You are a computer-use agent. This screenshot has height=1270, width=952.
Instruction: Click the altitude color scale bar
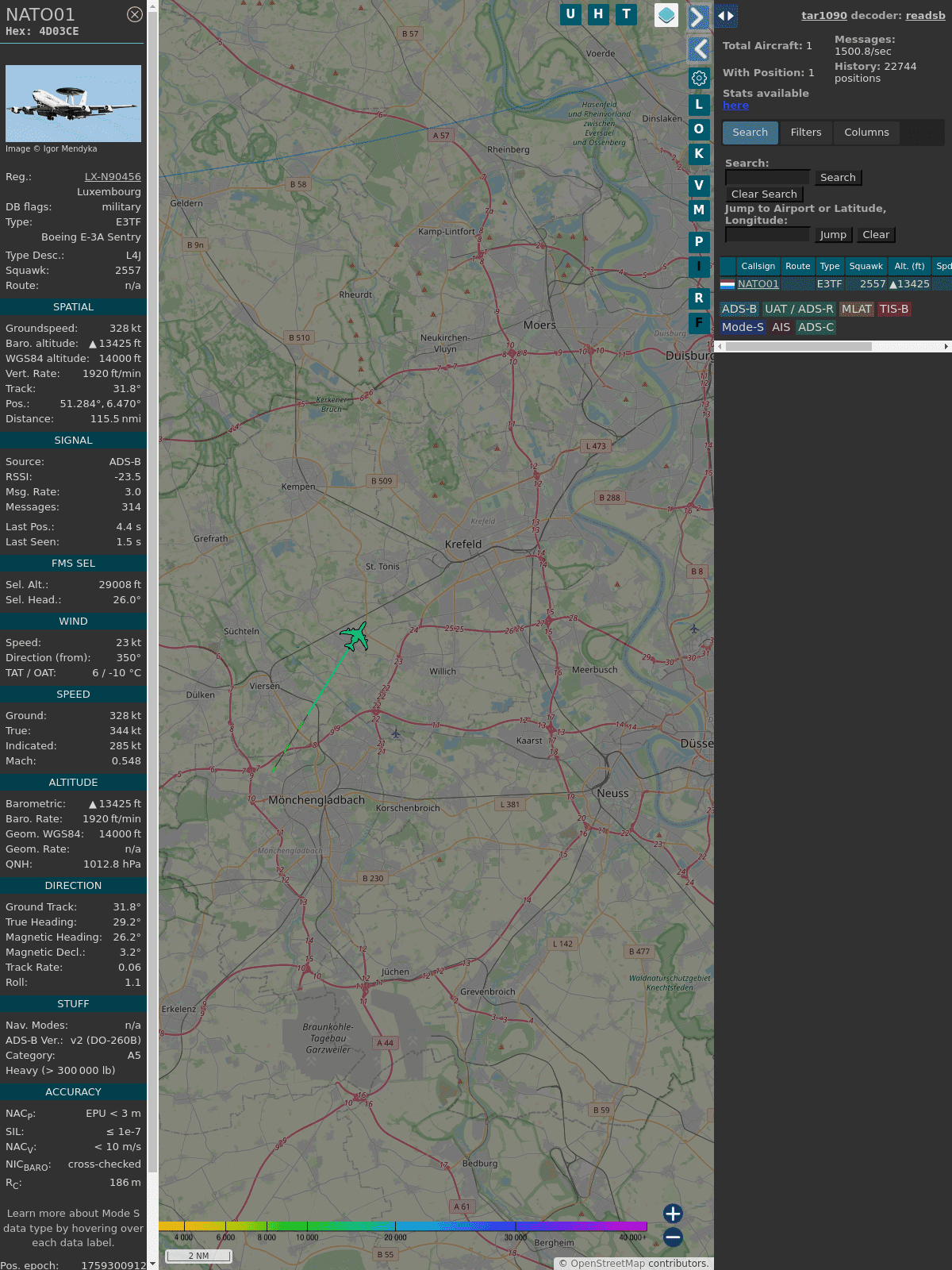click(403, 1226)
